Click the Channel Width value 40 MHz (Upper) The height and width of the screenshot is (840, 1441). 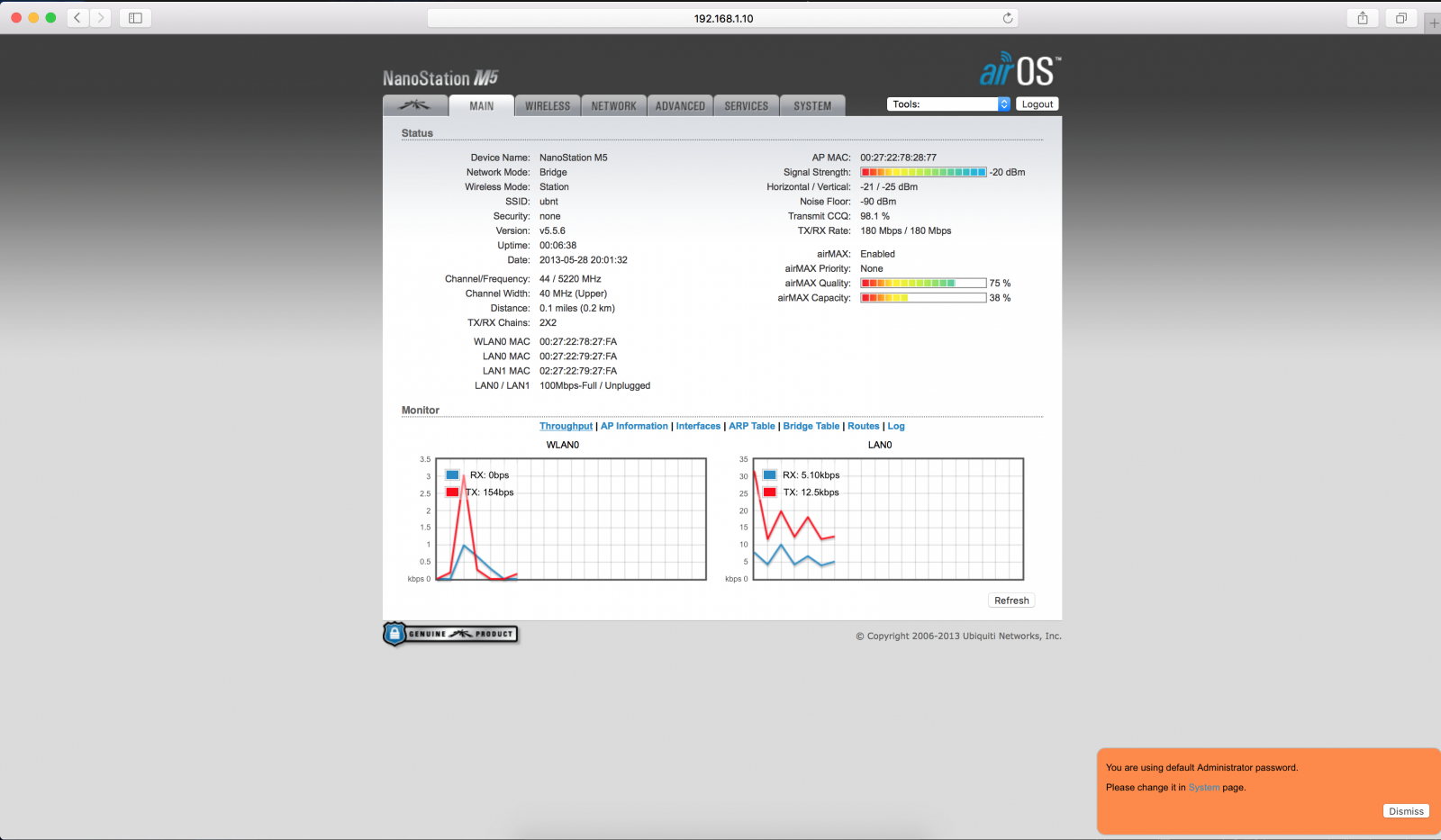pos(573,294)
